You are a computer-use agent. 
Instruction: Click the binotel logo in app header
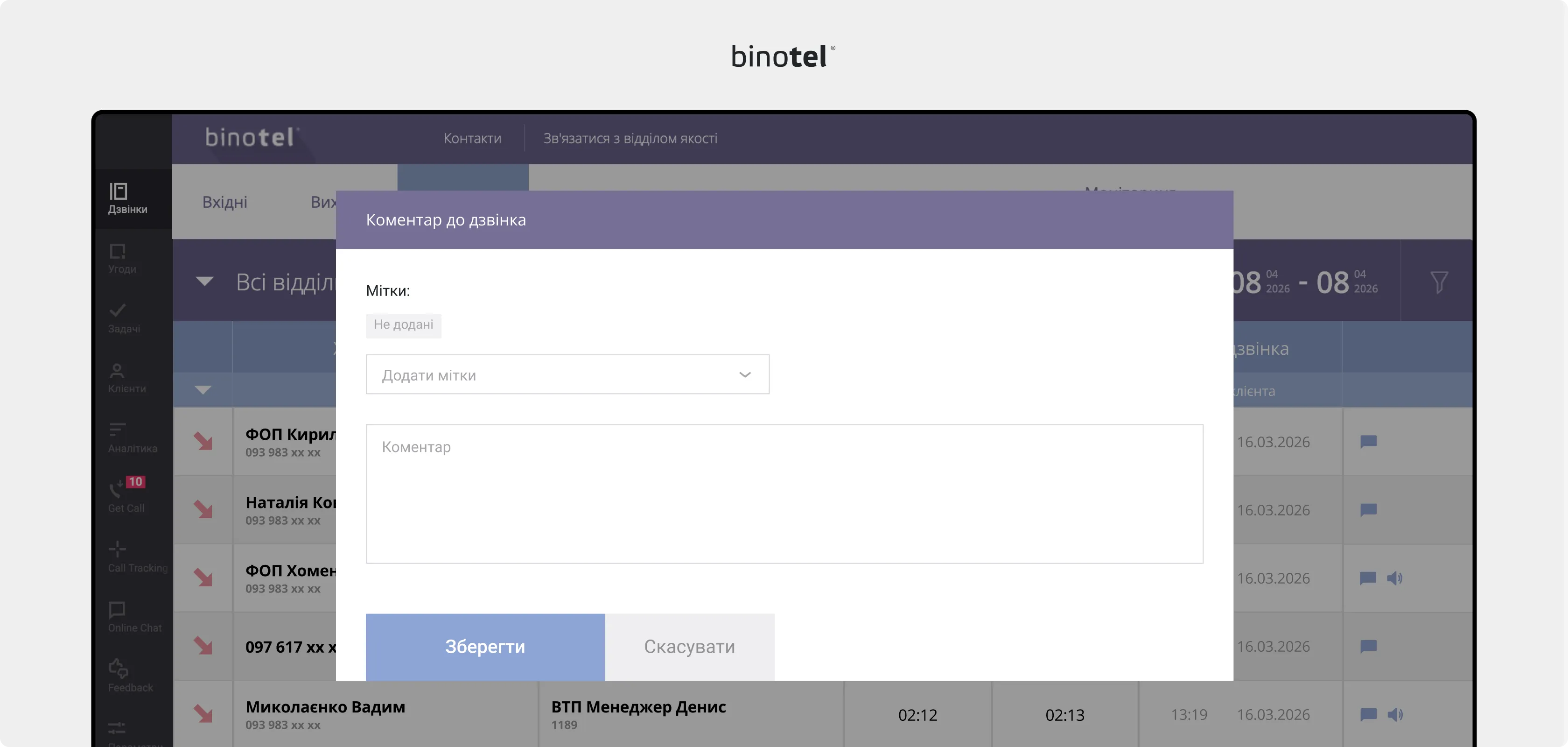pyautogui.click(x=252, y=137)
